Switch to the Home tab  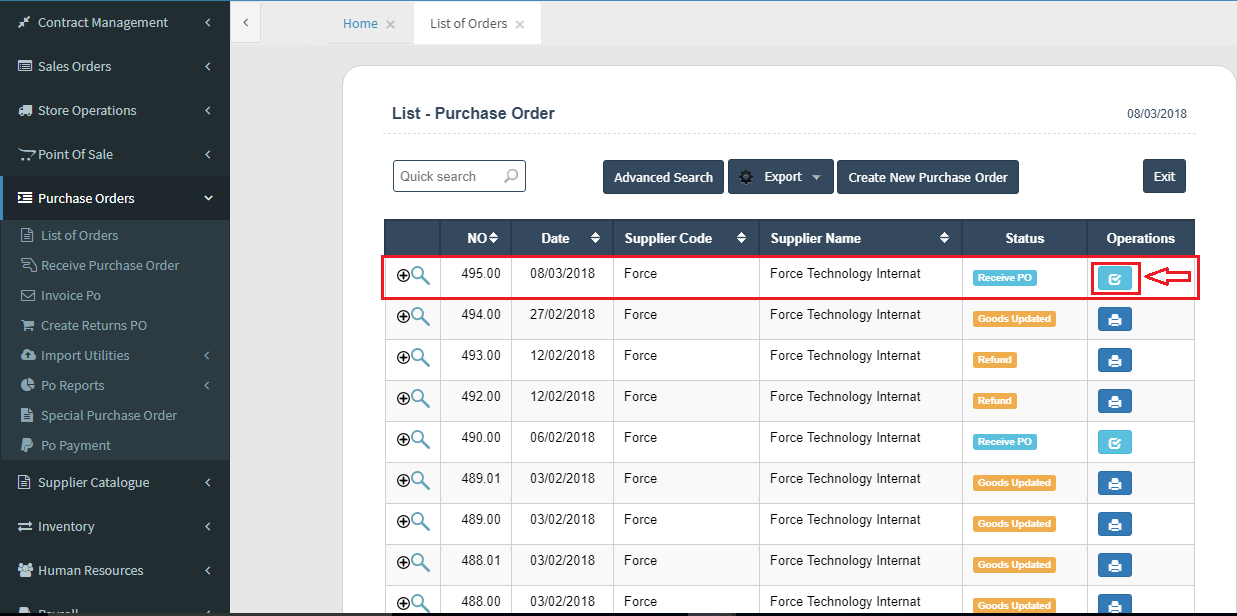coord(360,24)
